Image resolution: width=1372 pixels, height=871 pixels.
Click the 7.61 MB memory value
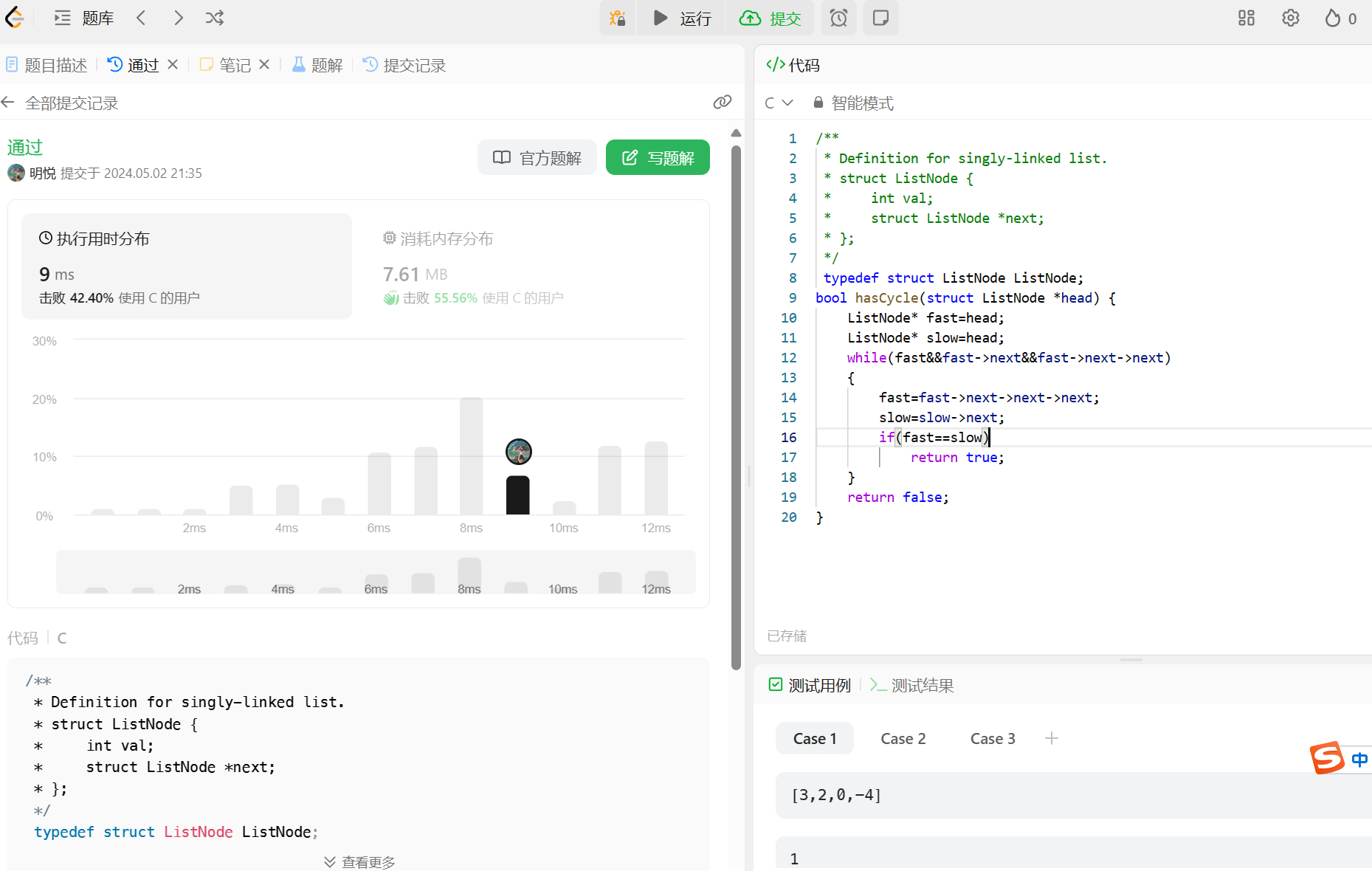[x=415, y=274]
